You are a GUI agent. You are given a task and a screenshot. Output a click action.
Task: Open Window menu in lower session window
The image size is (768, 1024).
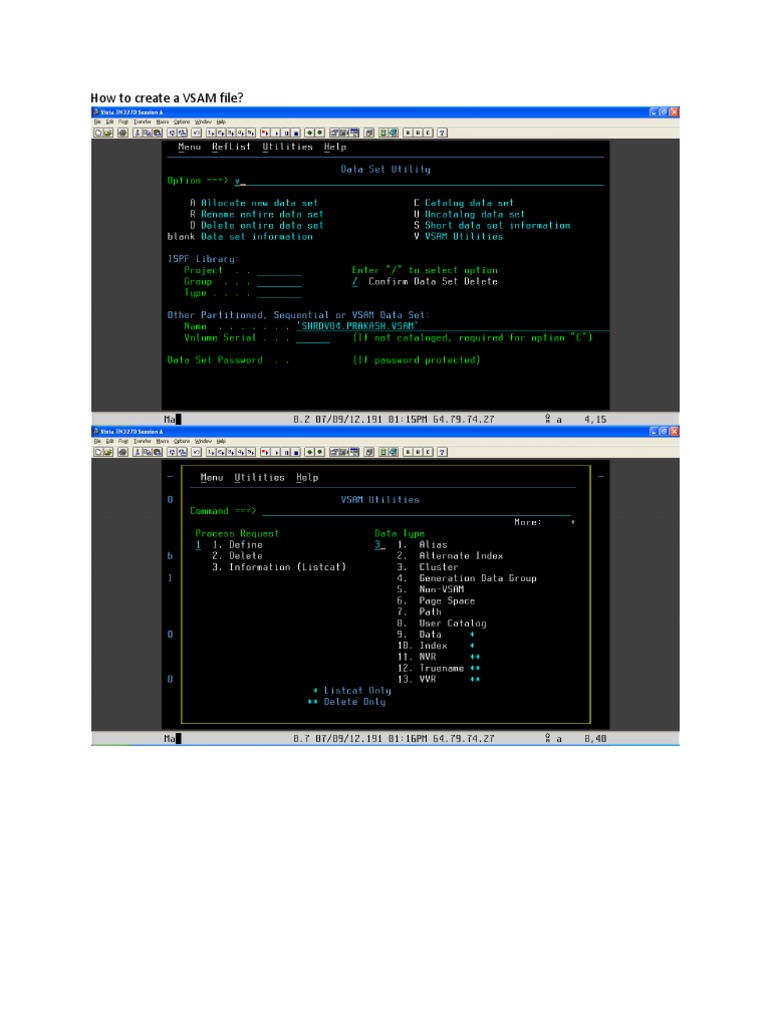tap(203, 441)
